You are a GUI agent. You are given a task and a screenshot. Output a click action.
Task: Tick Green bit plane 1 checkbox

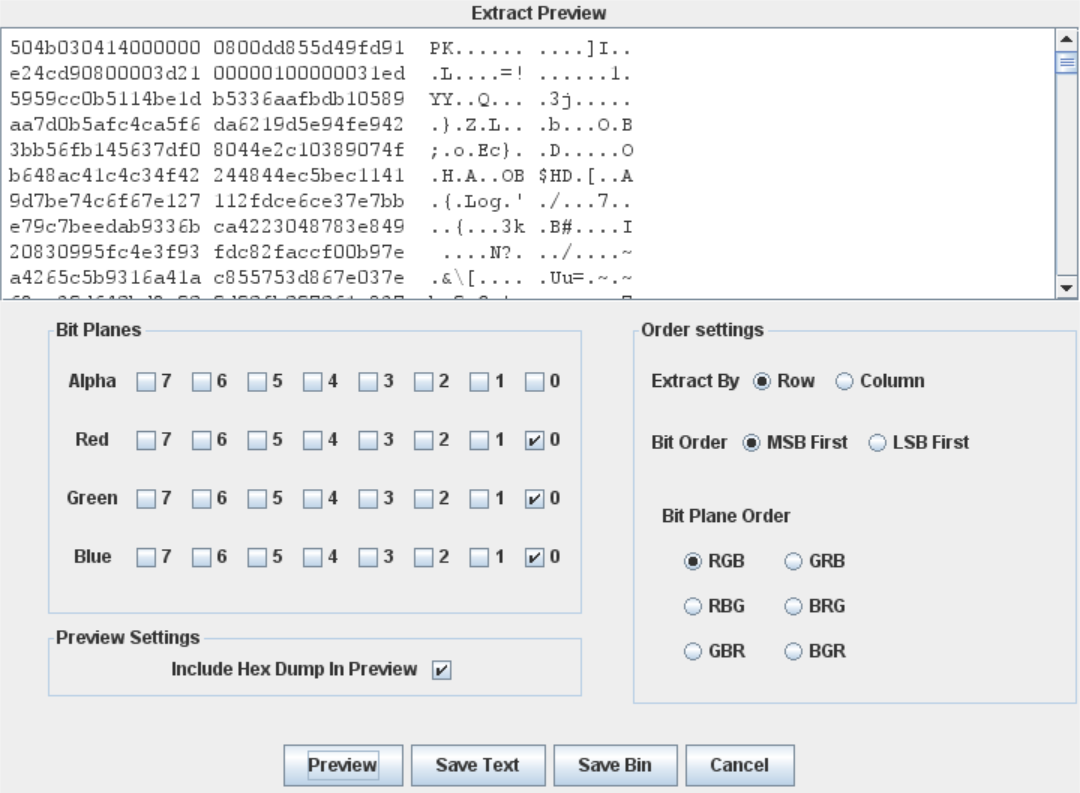[479, 499]
